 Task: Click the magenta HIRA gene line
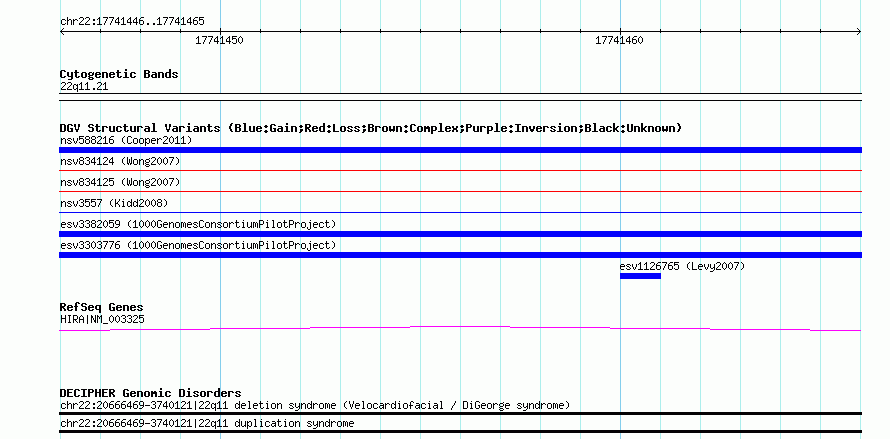[460, 328]
